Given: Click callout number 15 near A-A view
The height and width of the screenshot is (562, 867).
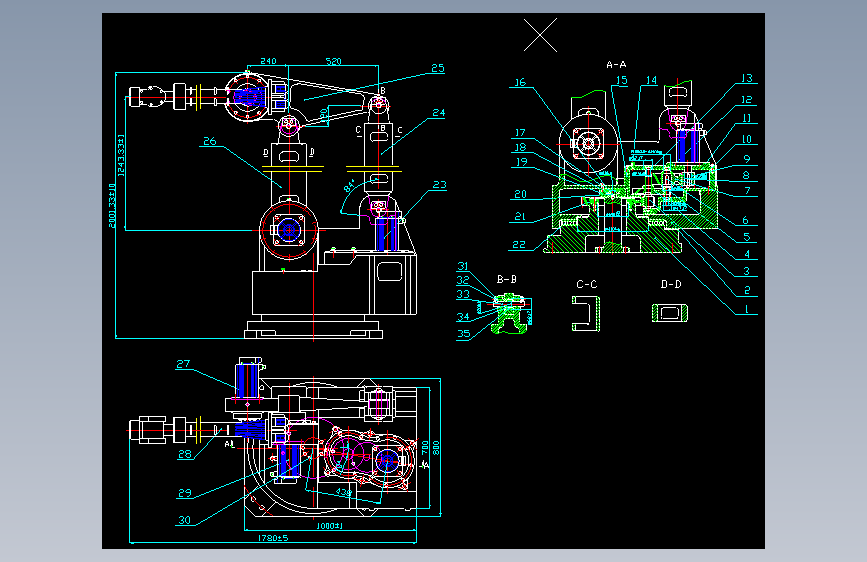Looking at the screenshot, I should click(x=621, y=80).
